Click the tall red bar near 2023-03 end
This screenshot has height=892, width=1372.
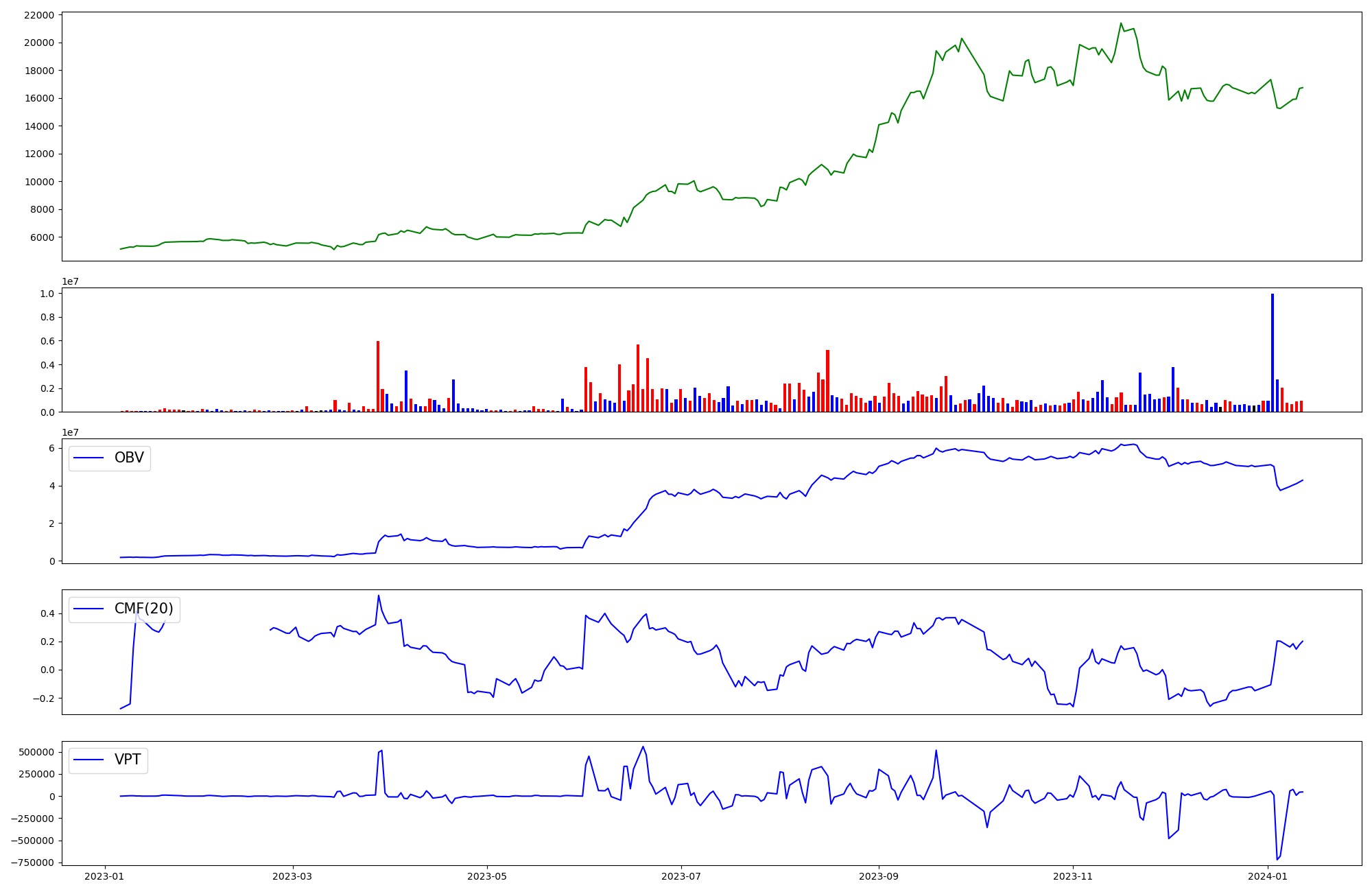coord(378,377)
